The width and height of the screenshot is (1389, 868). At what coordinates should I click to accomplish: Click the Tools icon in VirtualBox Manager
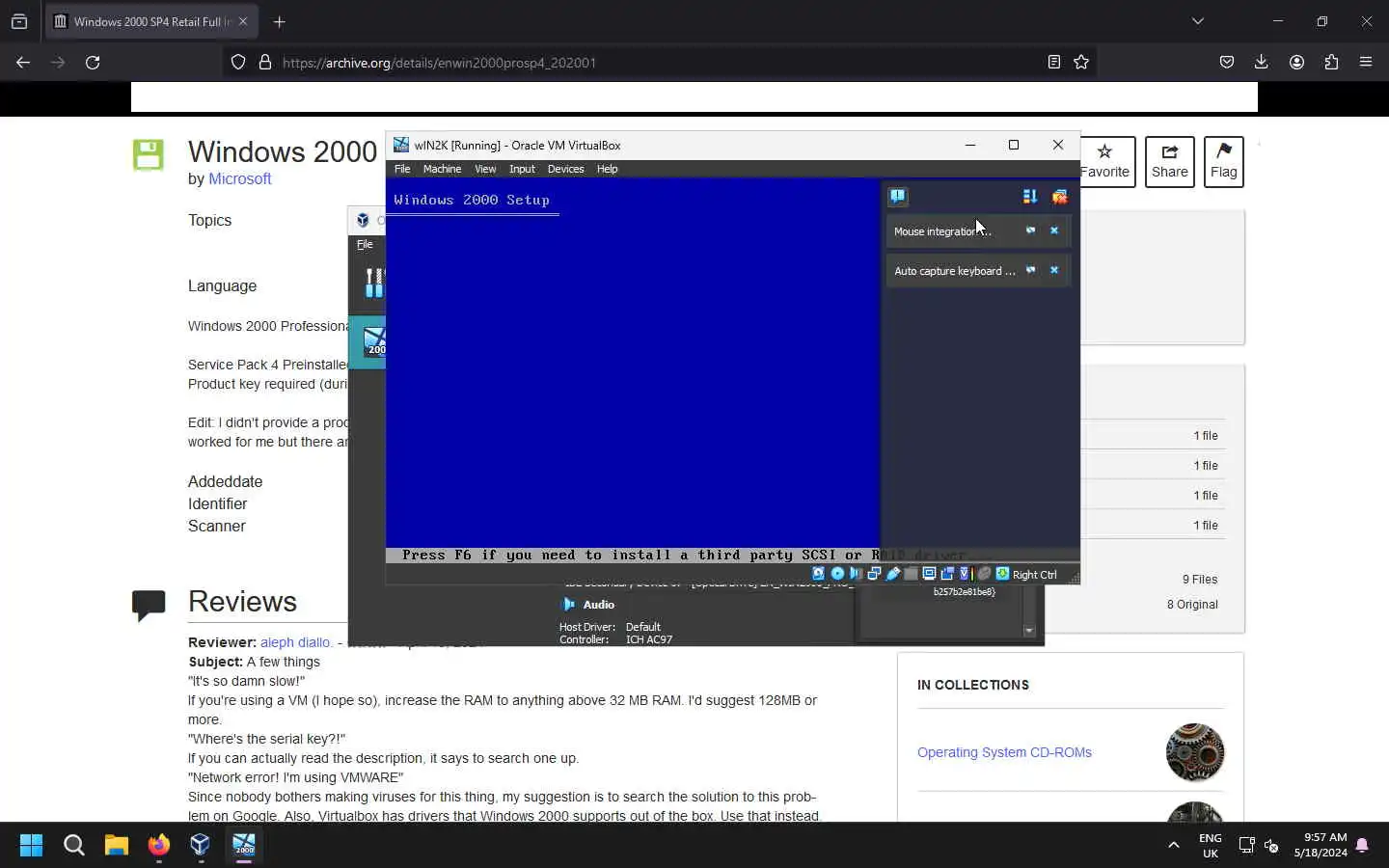(374, 283)
